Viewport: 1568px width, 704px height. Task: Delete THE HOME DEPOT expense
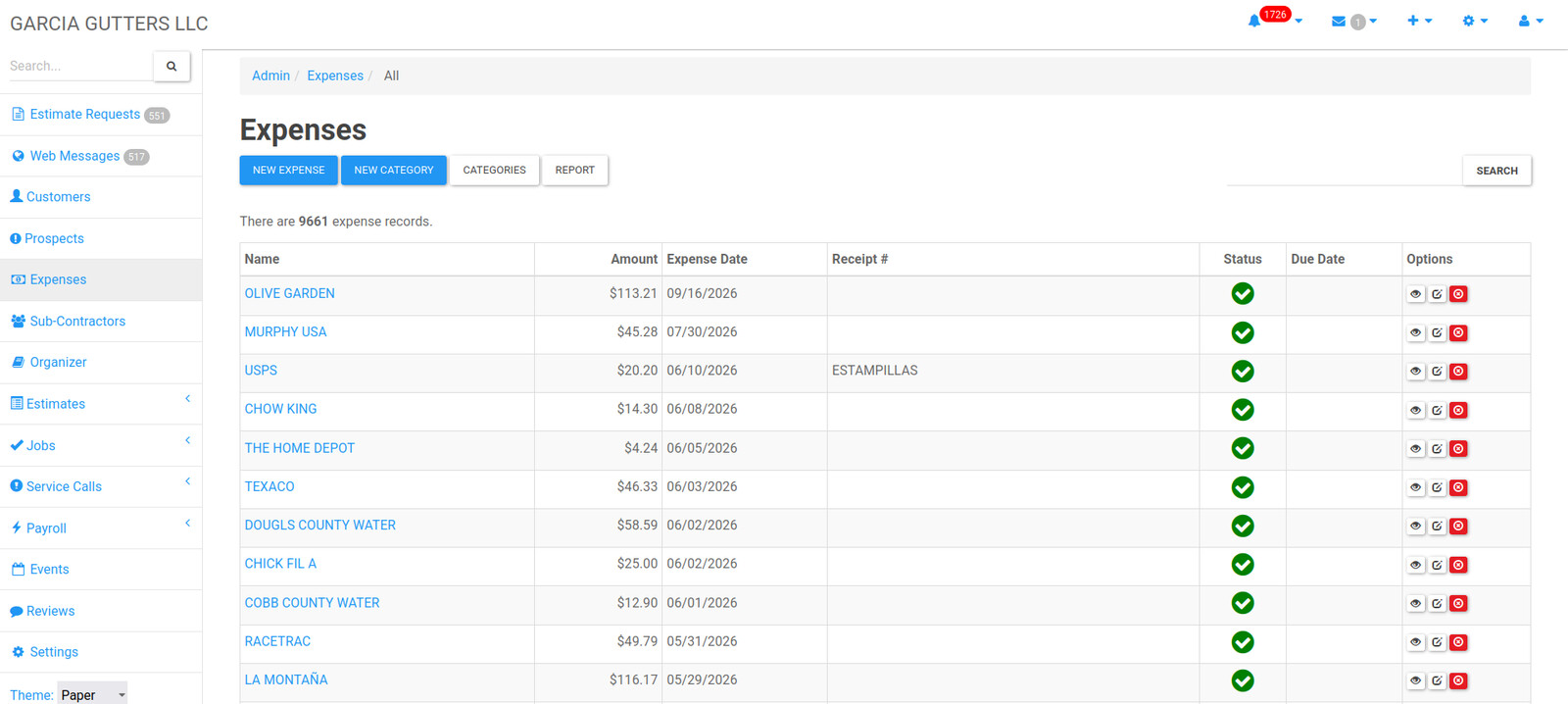point(1458,449)
